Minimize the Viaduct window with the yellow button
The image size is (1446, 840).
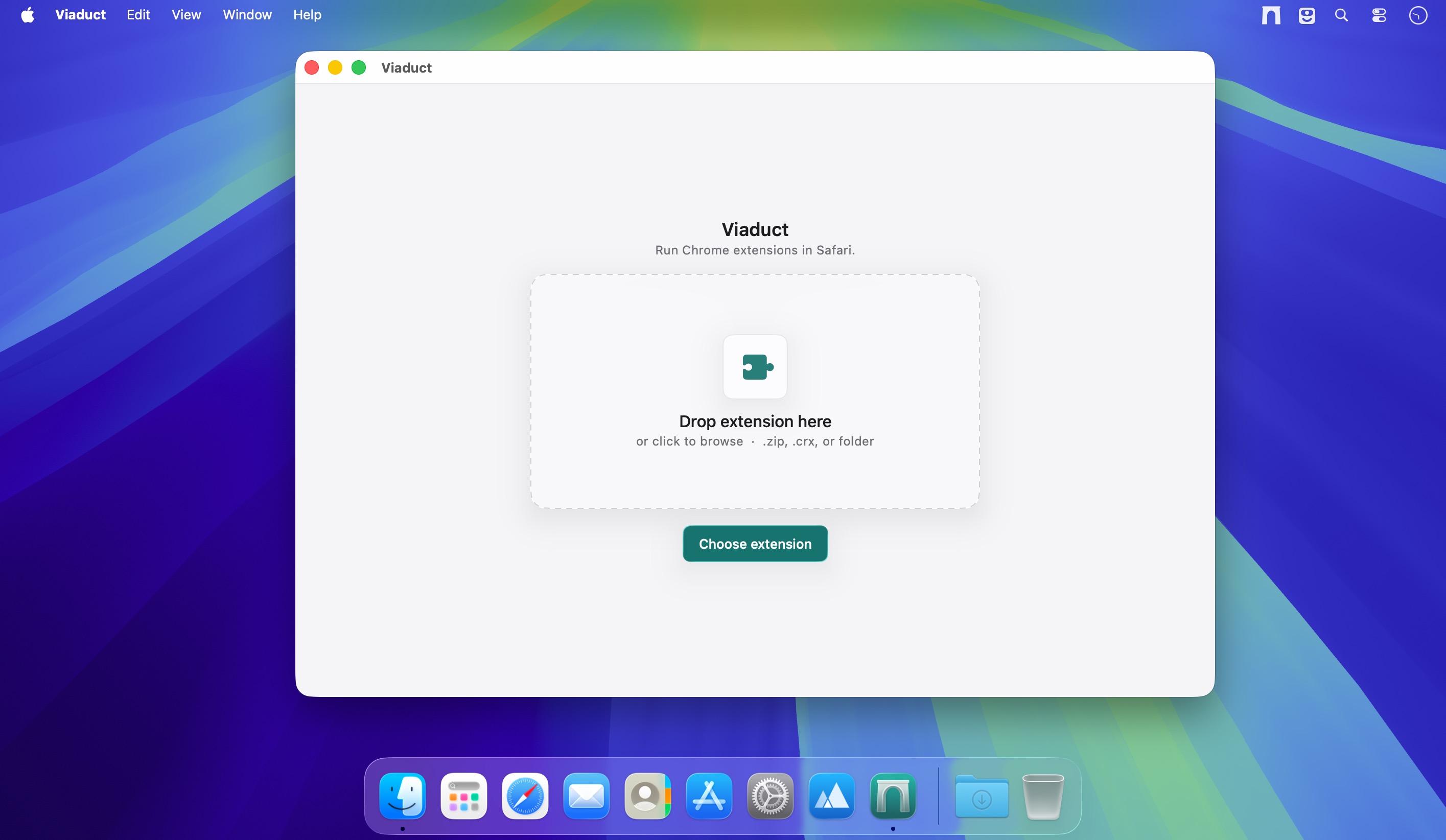click(x=335, y=68)
